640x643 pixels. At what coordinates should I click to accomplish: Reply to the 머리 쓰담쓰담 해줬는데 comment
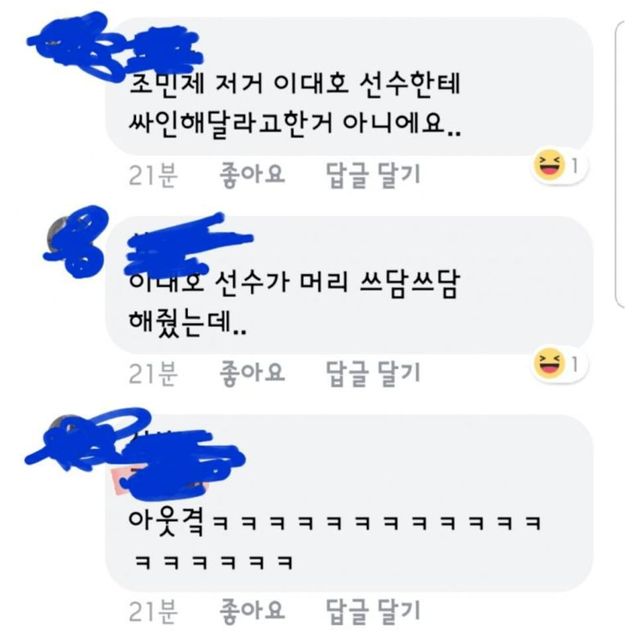(373, 373)
